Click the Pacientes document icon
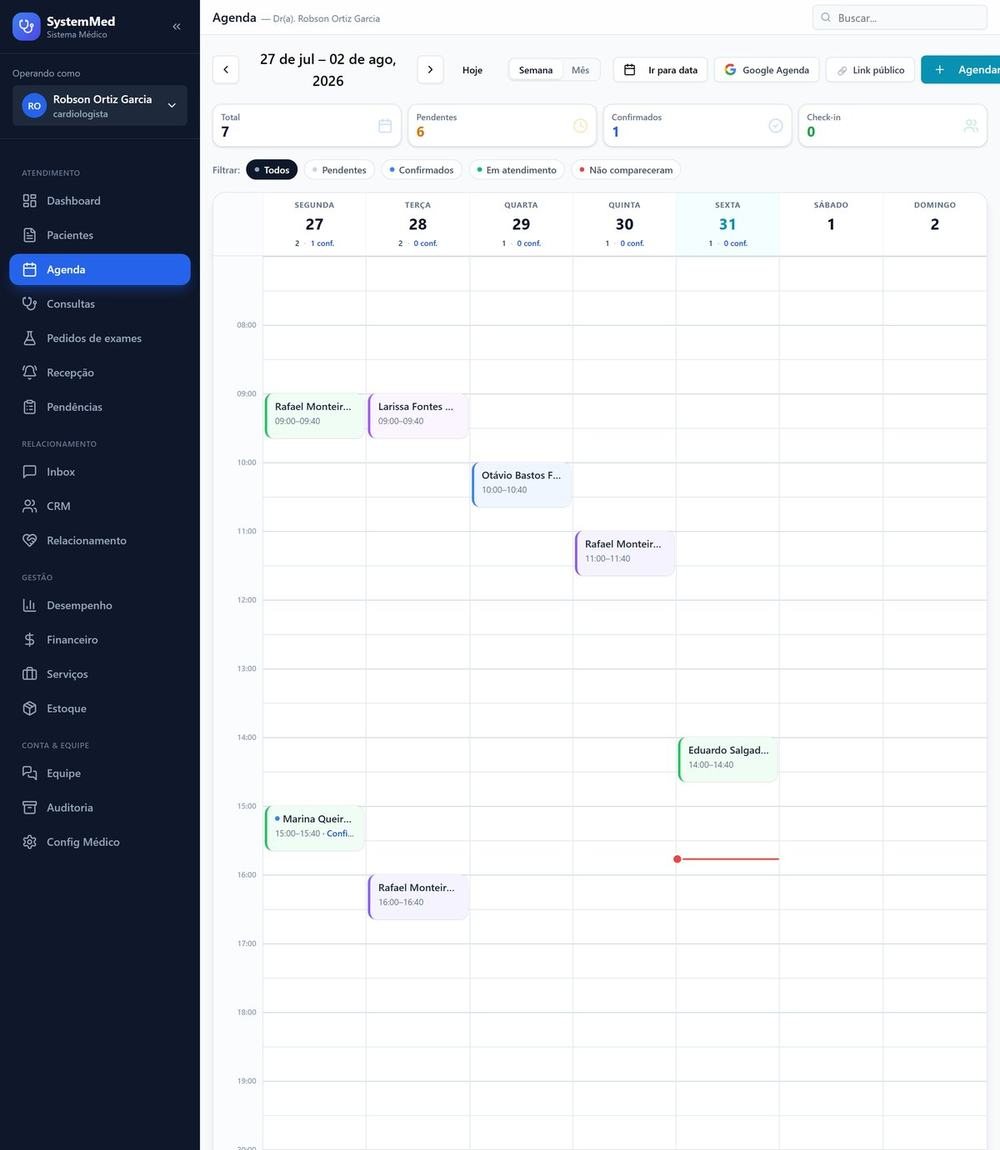The height and width of the screenshot is (1150, 1000). pyautogui.click(x=29, y=235)
